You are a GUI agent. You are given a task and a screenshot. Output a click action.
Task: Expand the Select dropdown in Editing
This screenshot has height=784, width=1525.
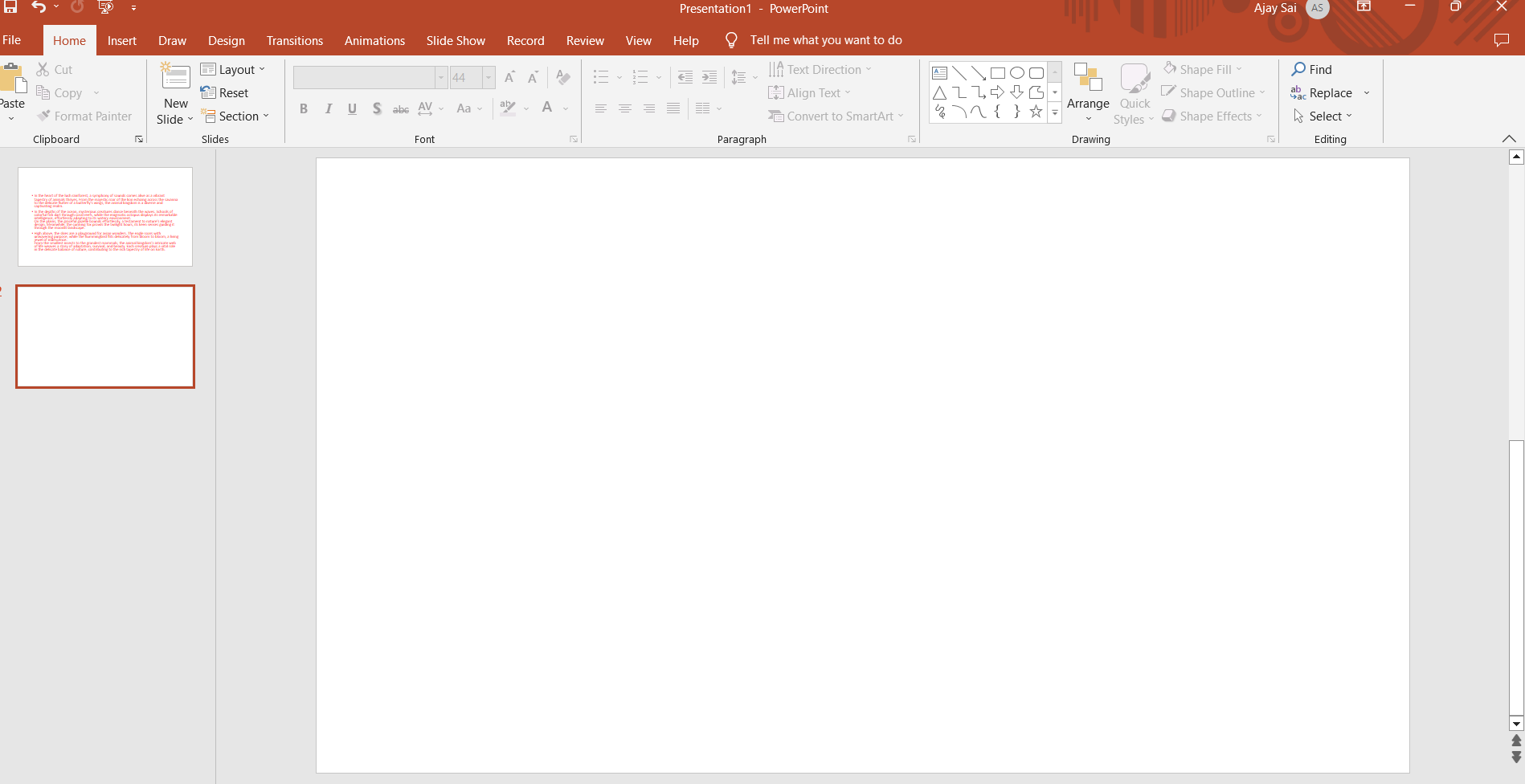coord(1323,116)
